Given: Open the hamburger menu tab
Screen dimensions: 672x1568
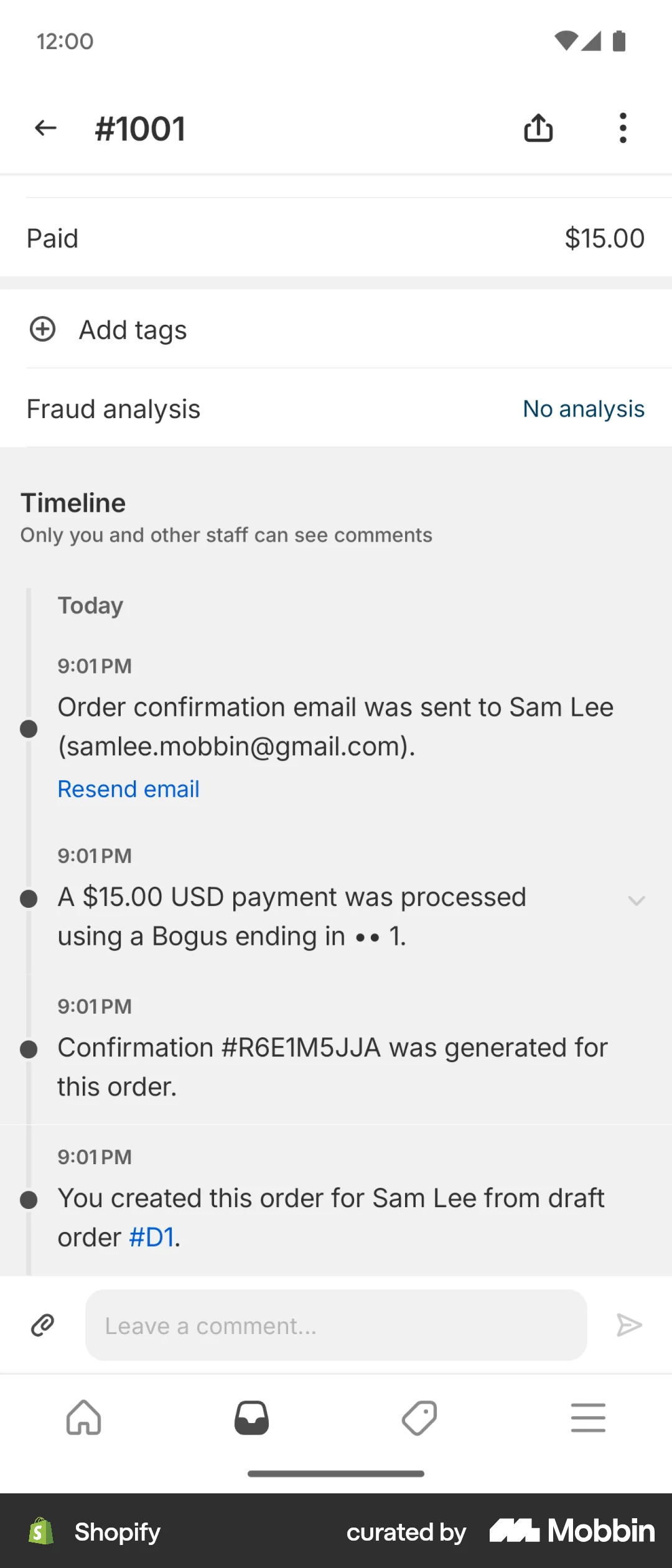Looking at the screenshot, I should coord(588,1417).
